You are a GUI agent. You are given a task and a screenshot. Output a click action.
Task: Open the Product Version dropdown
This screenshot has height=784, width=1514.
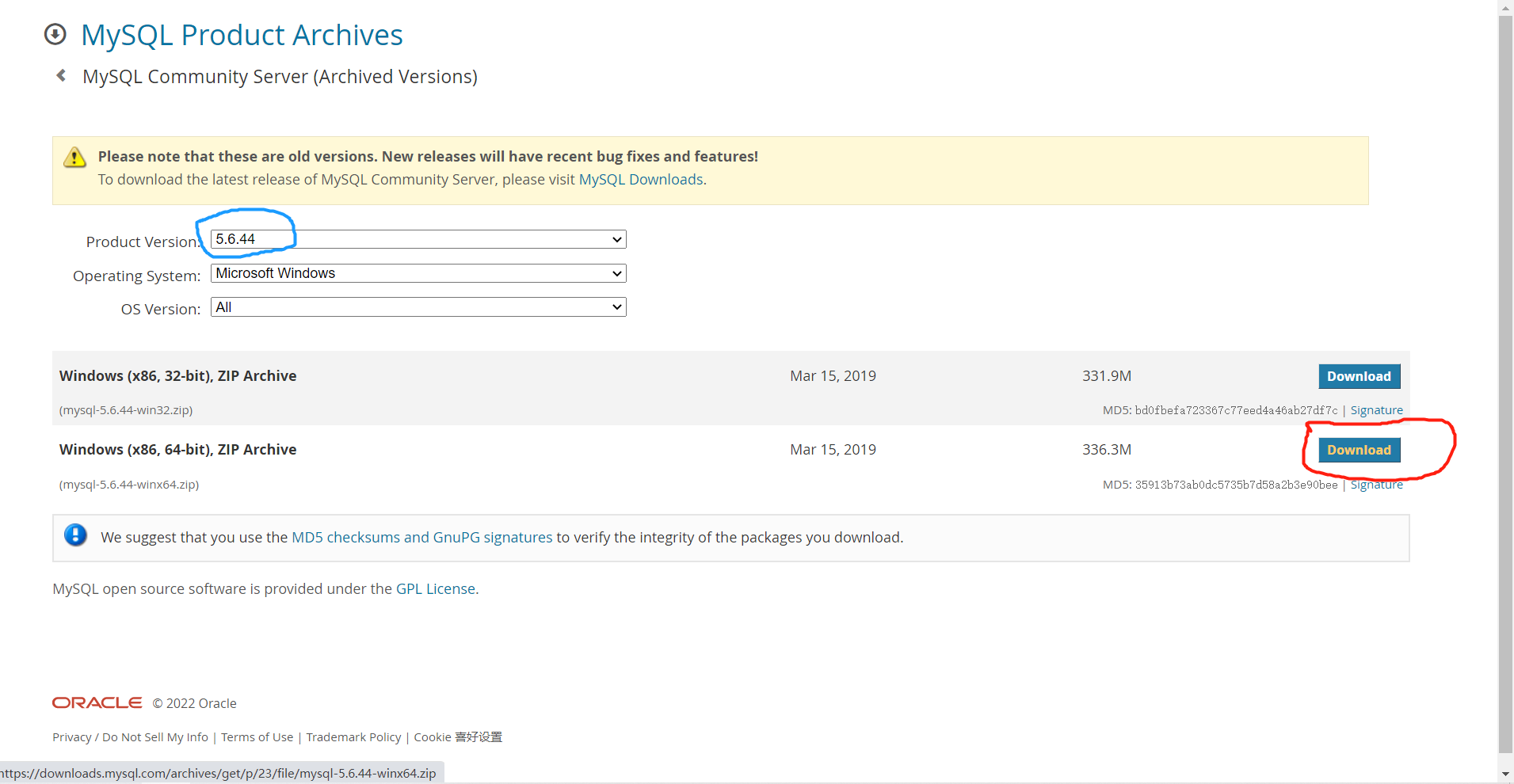tap(418, 239)
